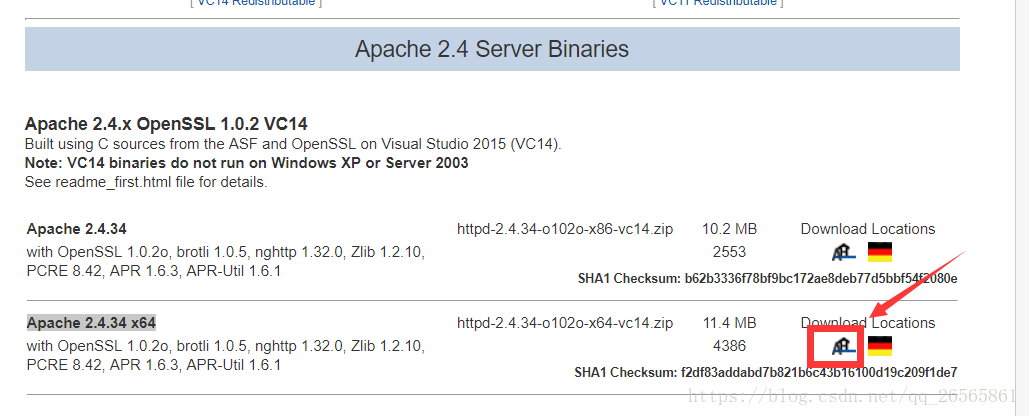Click German flag mirror for Apache 2.4.34 x86
Screen dimensions: 1029x416
pyautogui.click(x=879, y=252)
